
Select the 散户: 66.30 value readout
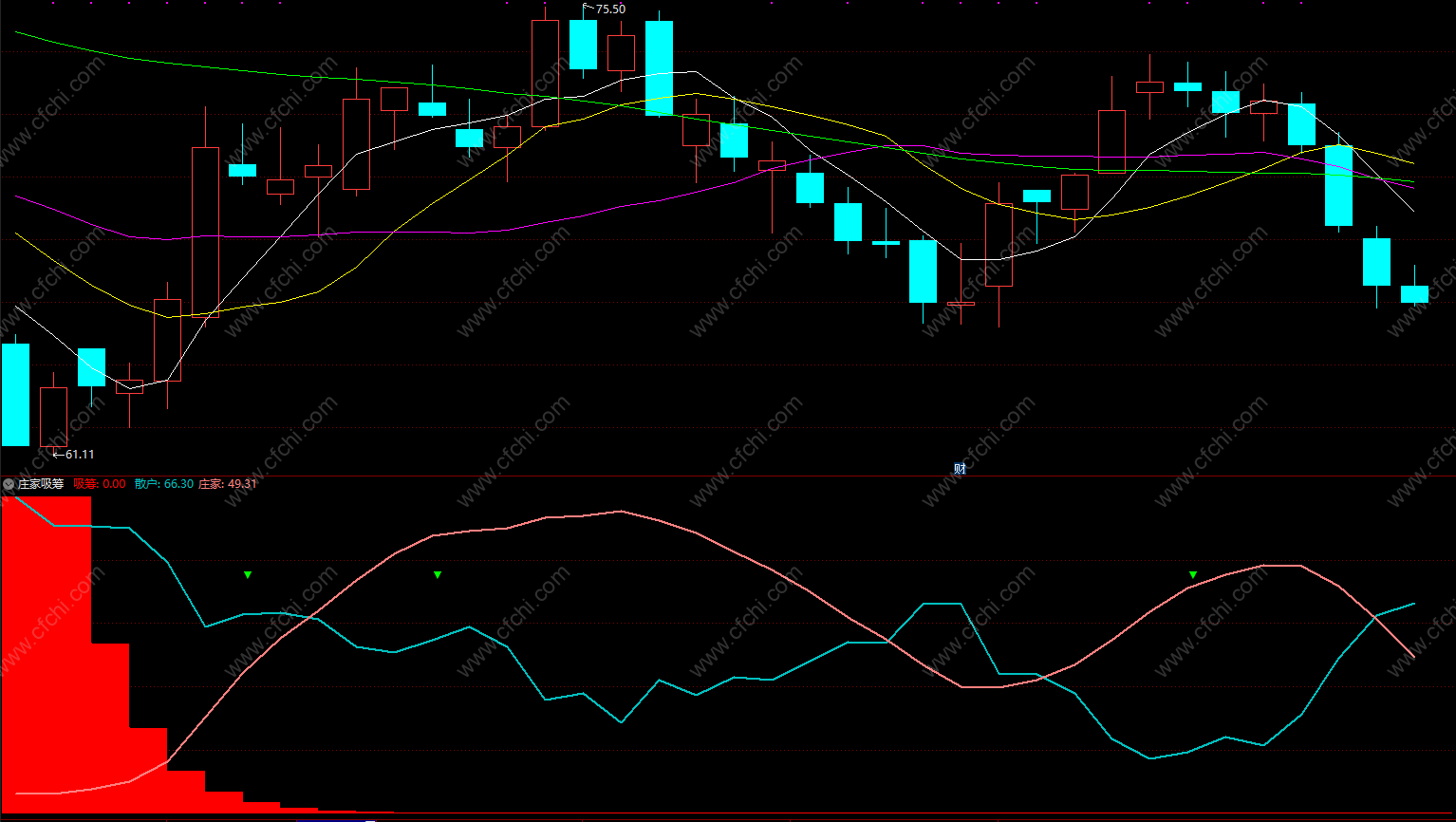(x=164, y=484)
